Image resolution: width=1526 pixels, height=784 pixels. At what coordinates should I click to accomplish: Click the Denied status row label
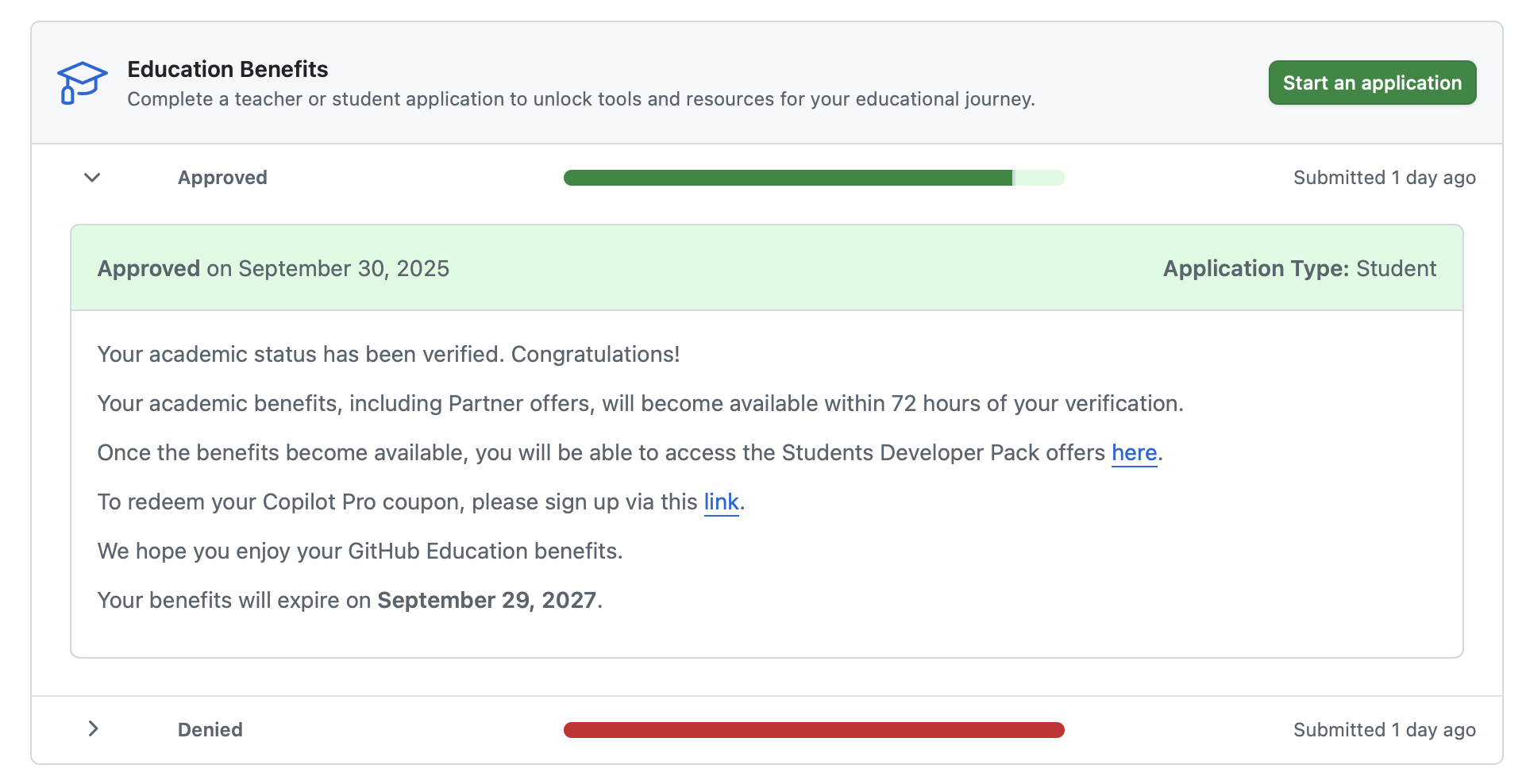pos(210,730)
